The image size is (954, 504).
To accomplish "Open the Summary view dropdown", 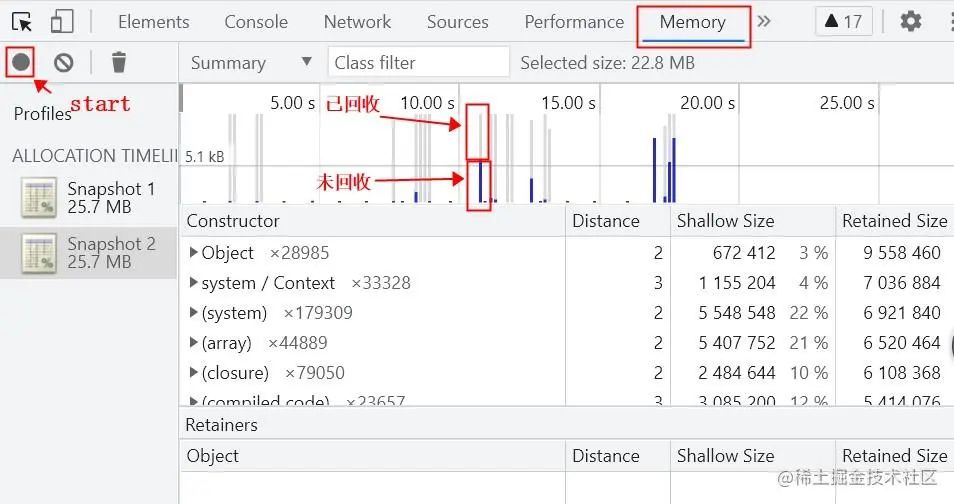I will click(251, 63).
